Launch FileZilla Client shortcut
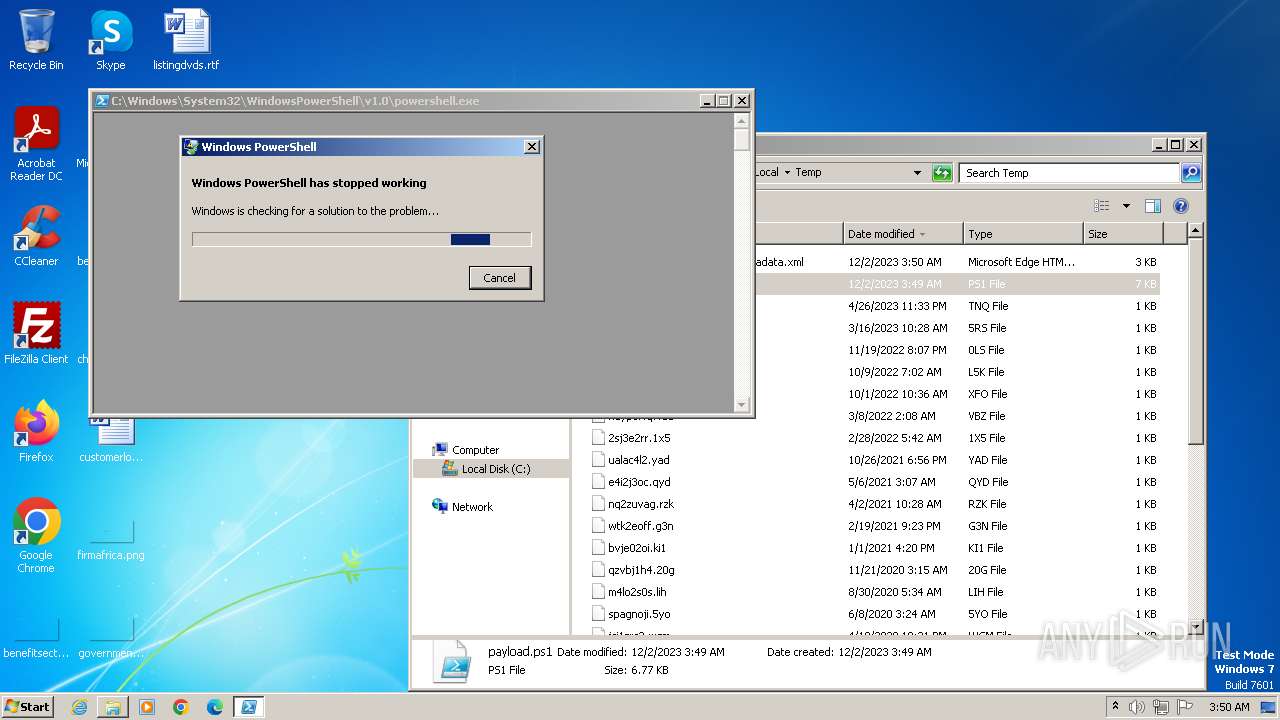The width and height of the screenshot is (1280, 720). coord(36,333)
